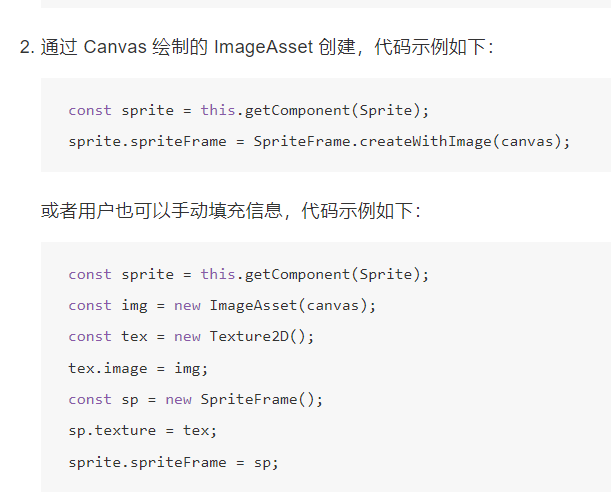Screen dimensions: 611x502
Task: Click SpriteFrame before createWithImage
Action: coord(300,141)
